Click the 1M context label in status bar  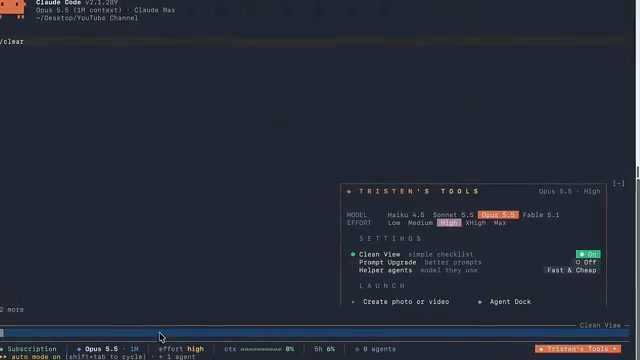pyautogui.click(x=134, y=349)
